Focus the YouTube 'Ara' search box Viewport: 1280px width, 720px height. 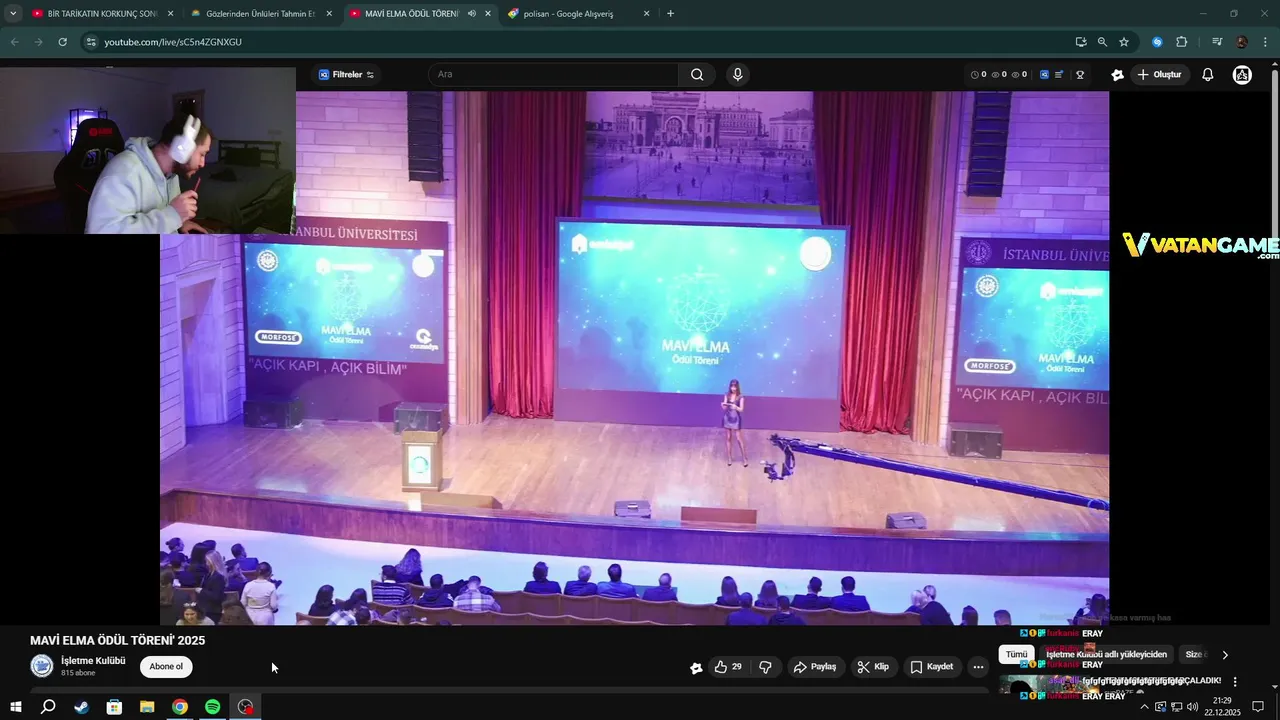tap(555, 75)
